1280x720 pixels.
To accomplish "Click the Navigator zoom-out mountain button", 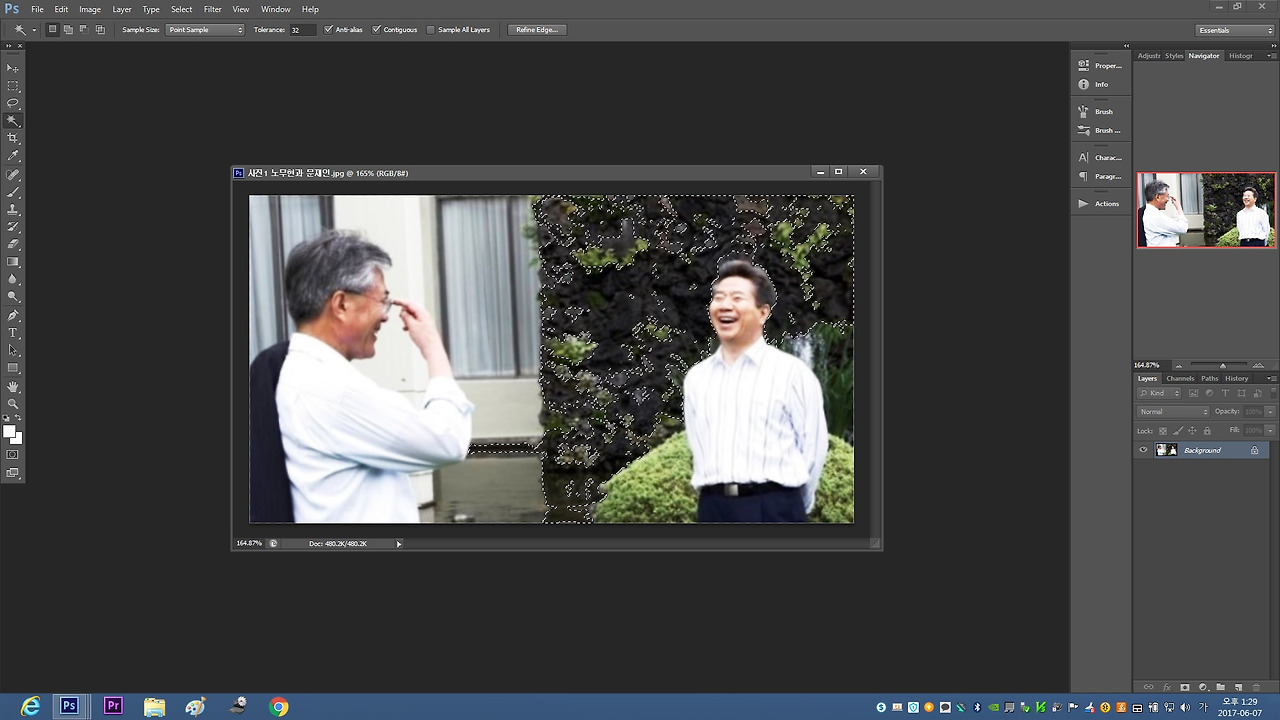I will [x=1178, y=365].
